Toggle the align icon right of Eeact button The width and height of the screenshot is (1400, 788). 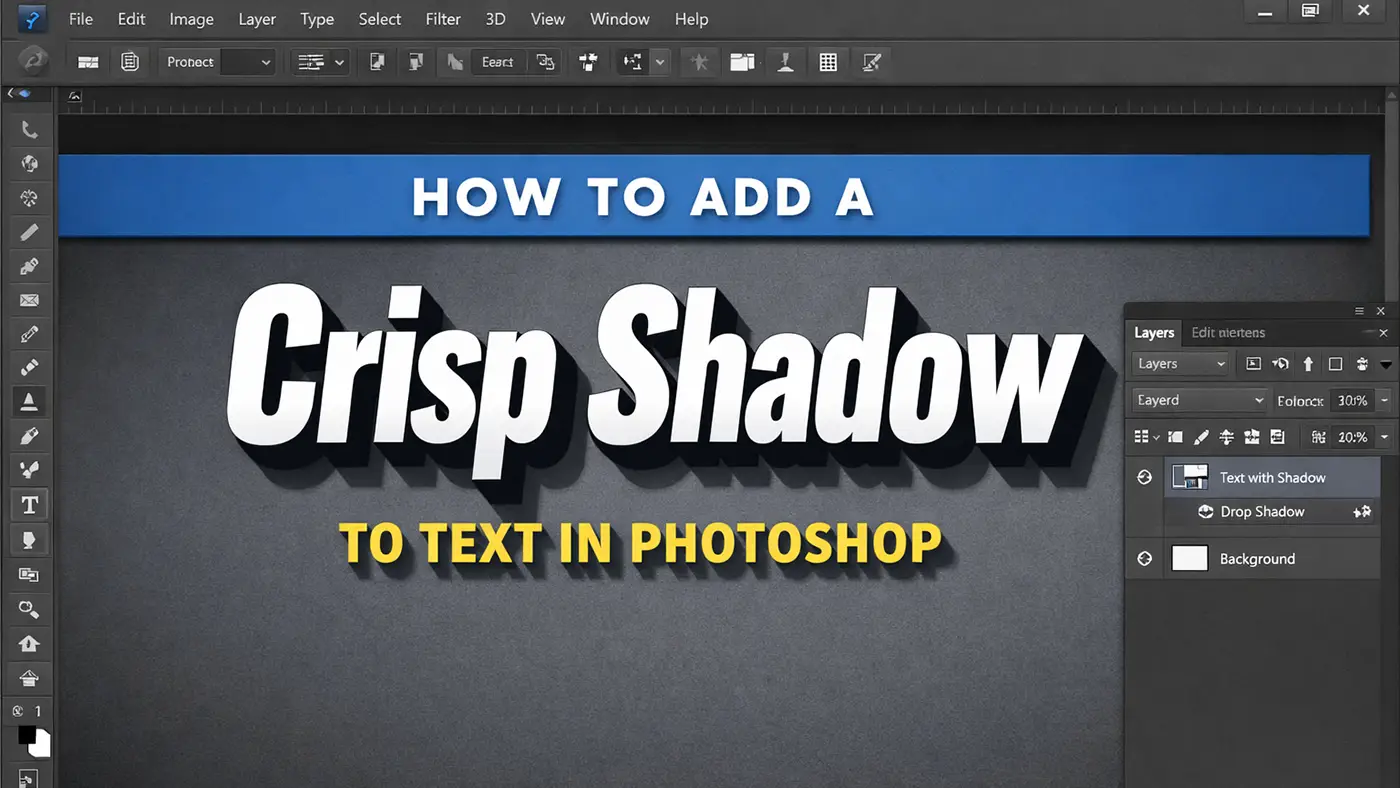coord(545,62)
